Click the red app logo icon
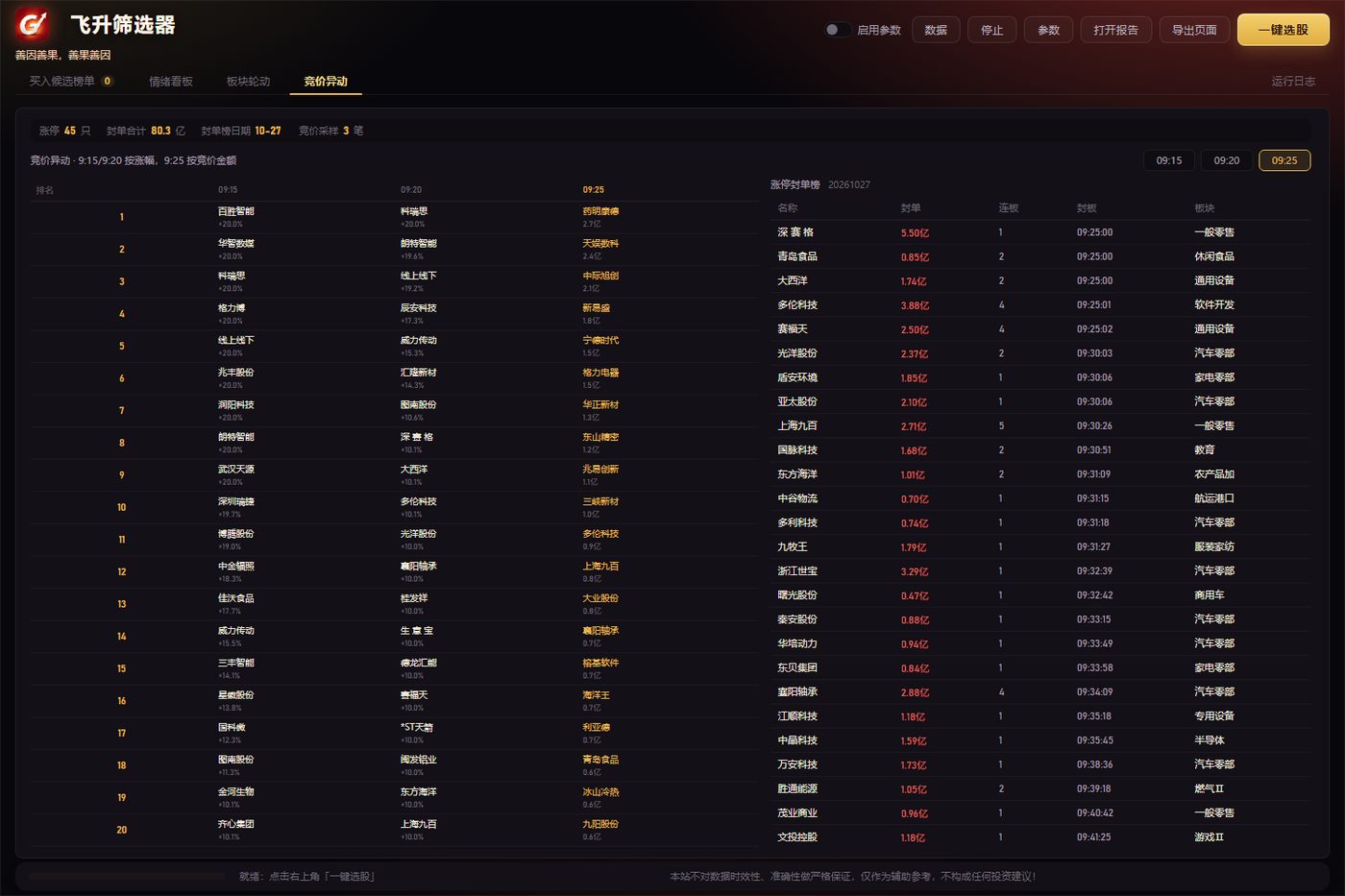The image size is (1345, 896). (x=34, y=24)
